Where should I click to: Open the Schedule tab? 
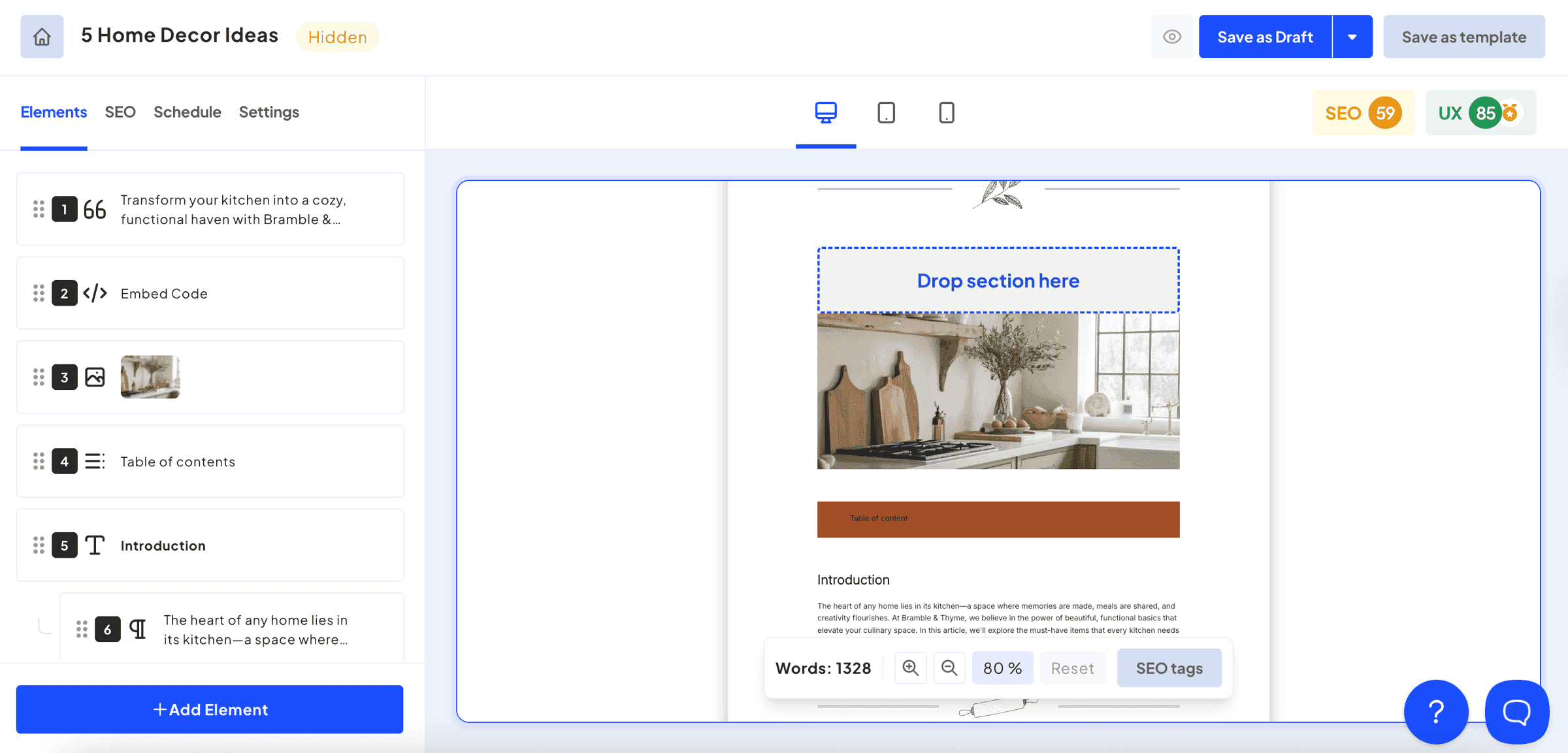(x=188, y=112)
